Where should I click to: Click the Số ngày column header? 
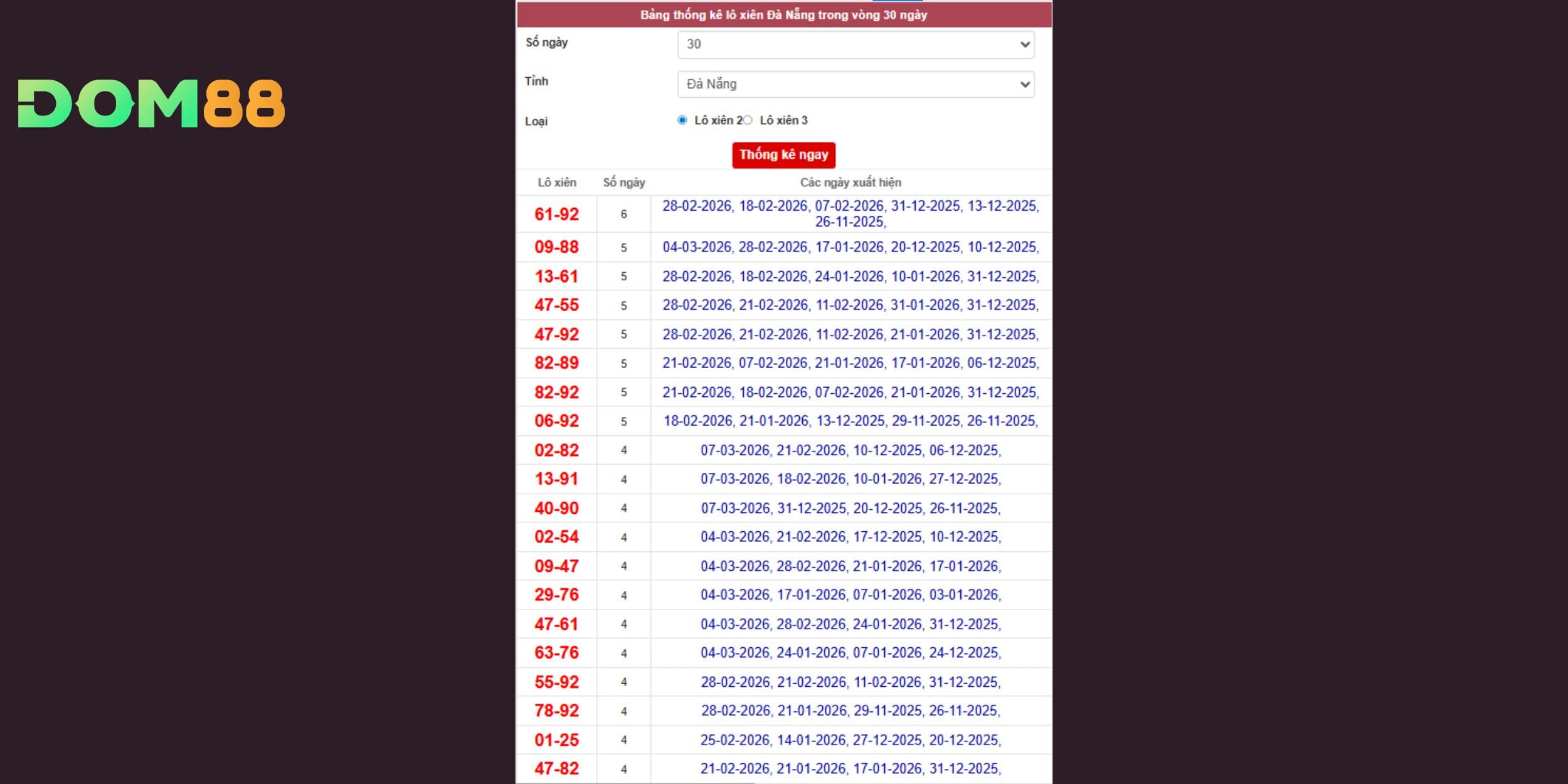pyautogui.click(x=623, y=183)
